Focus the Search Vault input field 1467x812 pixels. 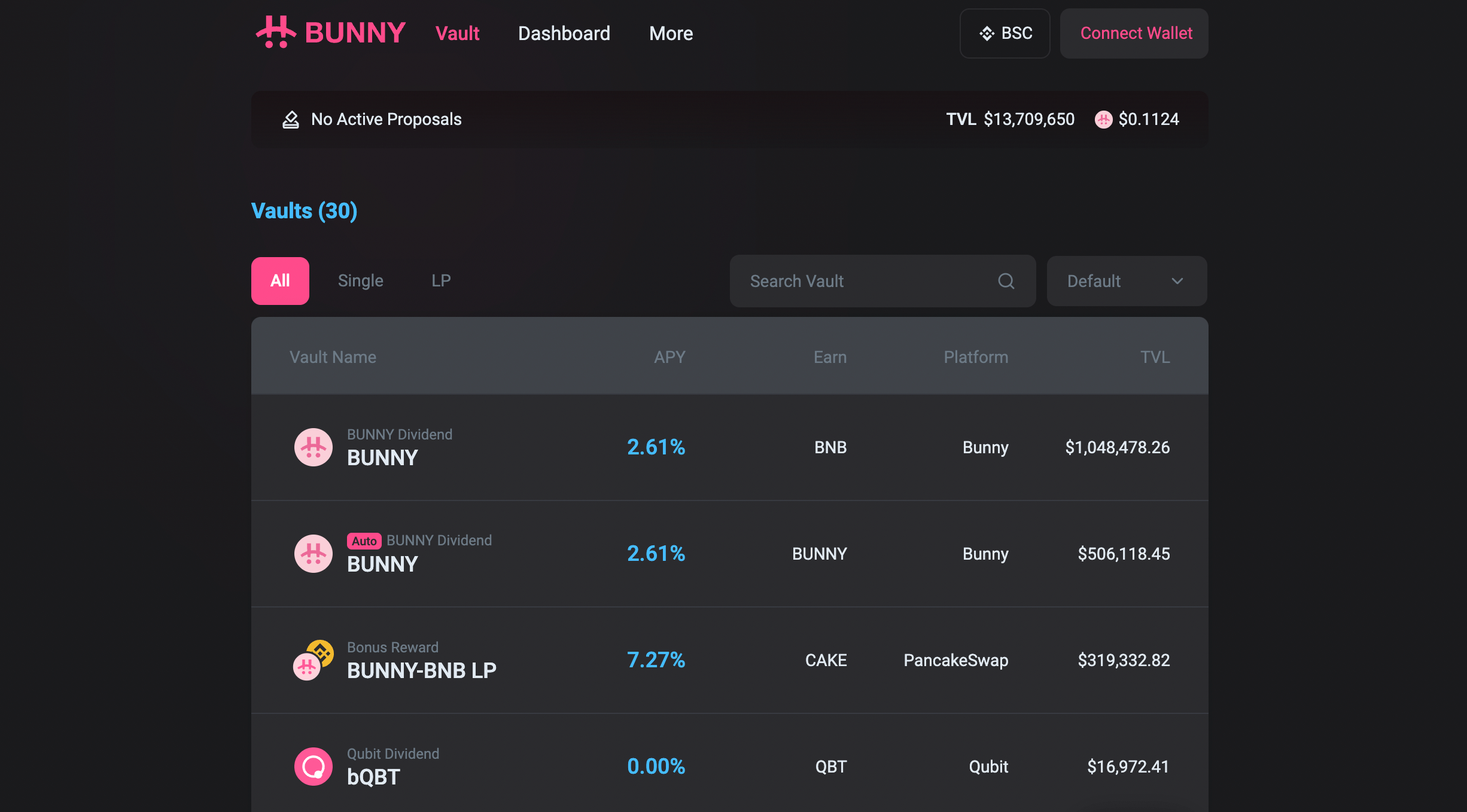tap(882, 281)
